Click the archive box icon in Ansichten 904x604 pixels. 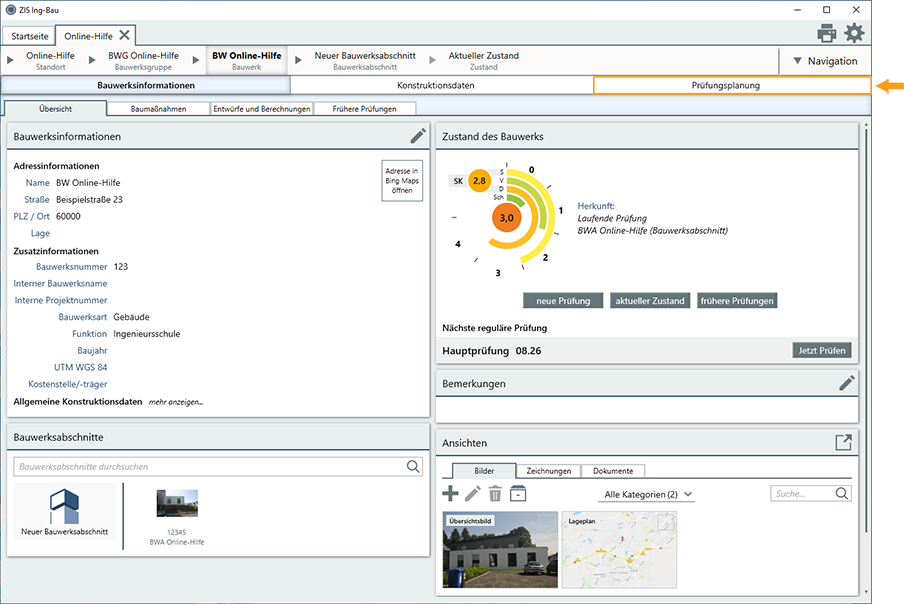[x=517, y=493]
